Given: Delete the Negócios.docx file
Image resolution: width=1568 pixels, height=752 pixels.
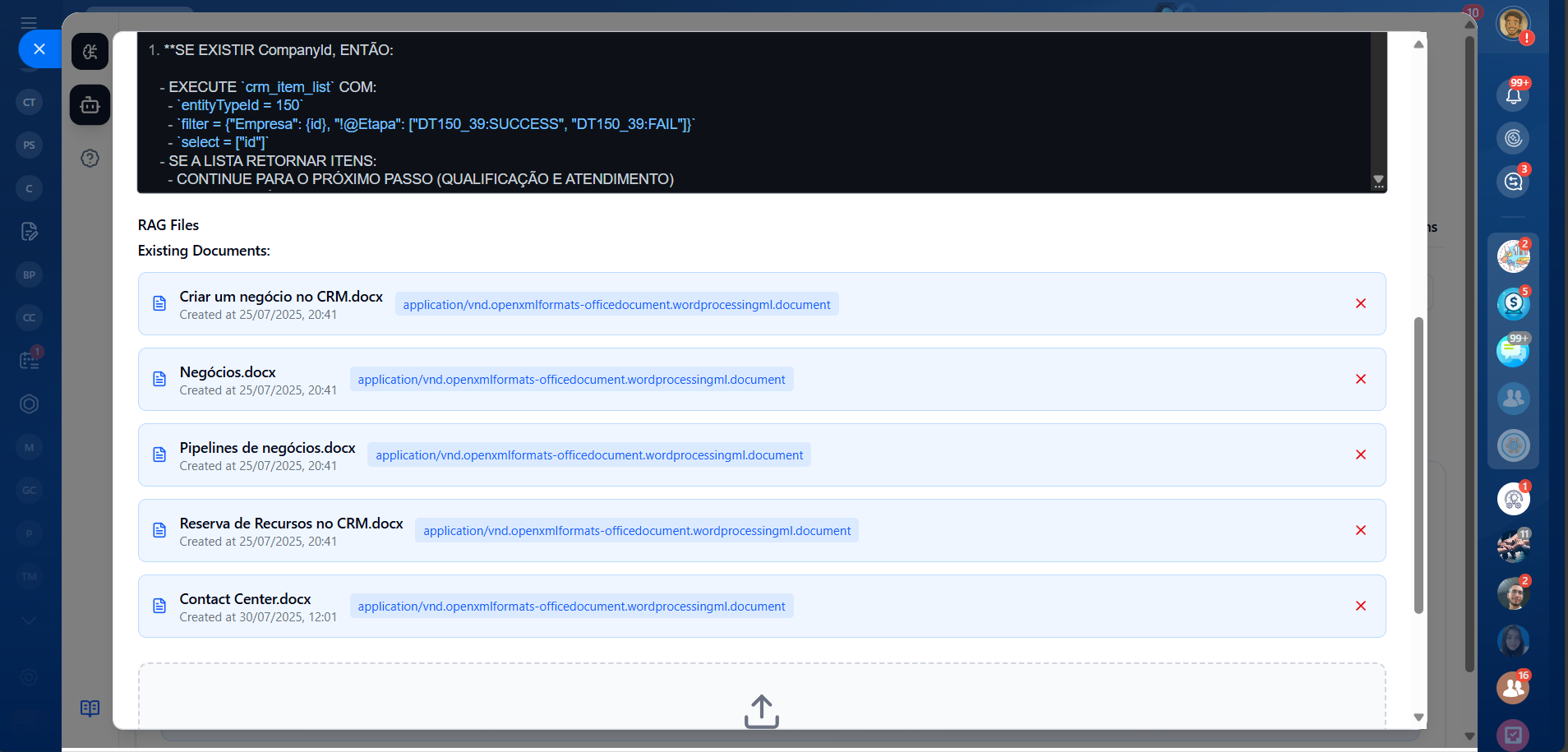Looking at the screenshot, I should point(1360,379).
